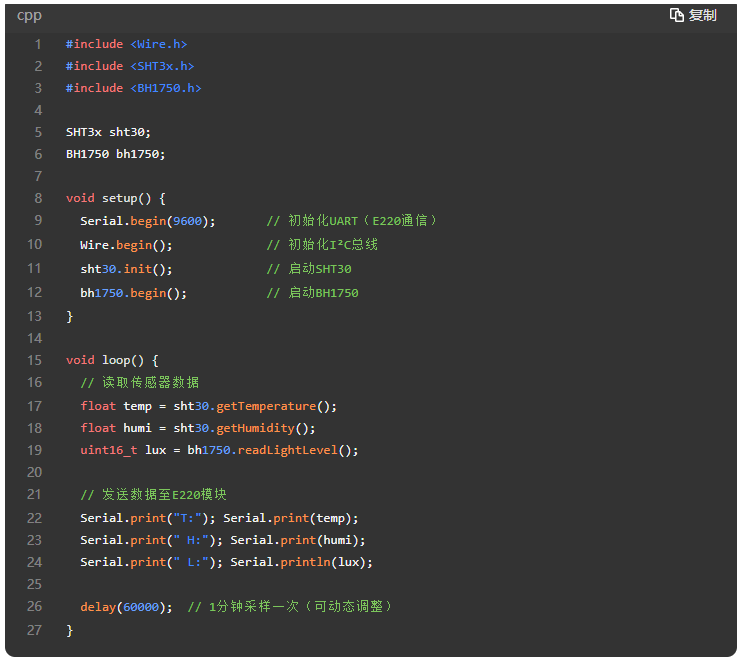Click the Serial.println(lux) call
Image resolution: width=742 pixels, height=660 pixels.
pos(301,562)
